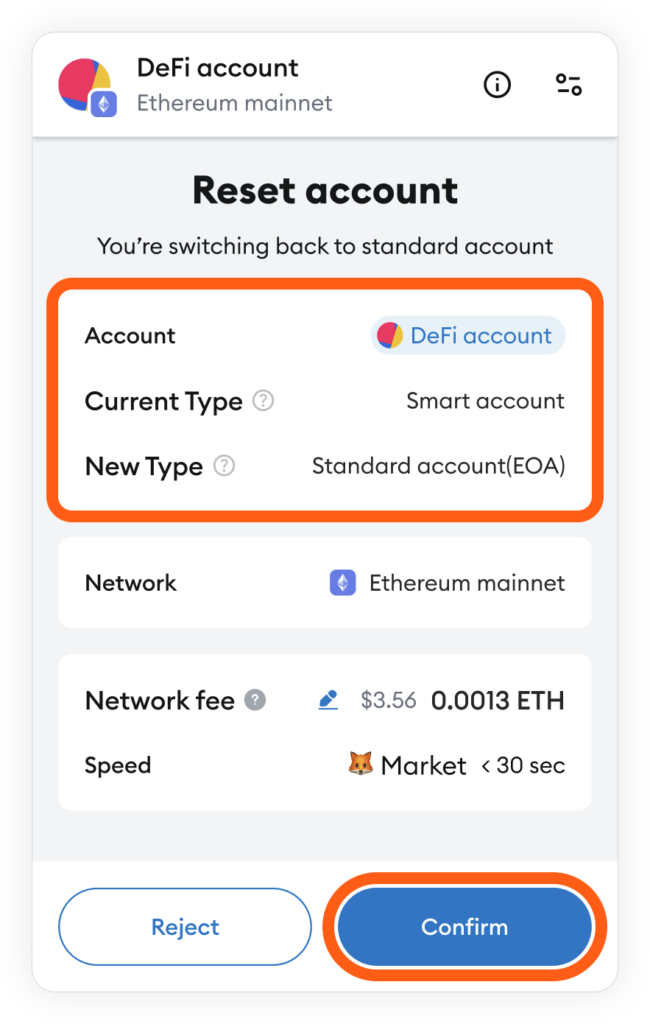
Task: Click the New Type help question mark
Action: click(x=224, y=466)
